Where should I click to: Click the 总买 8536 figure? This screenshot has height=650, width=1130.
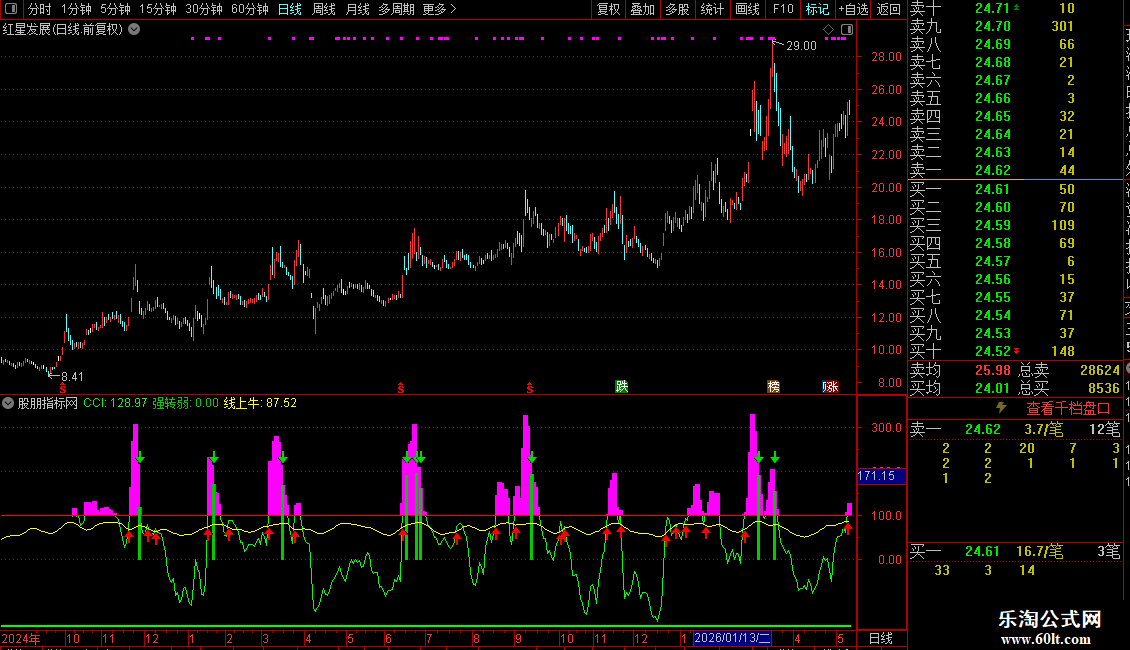click(1103, 388)
